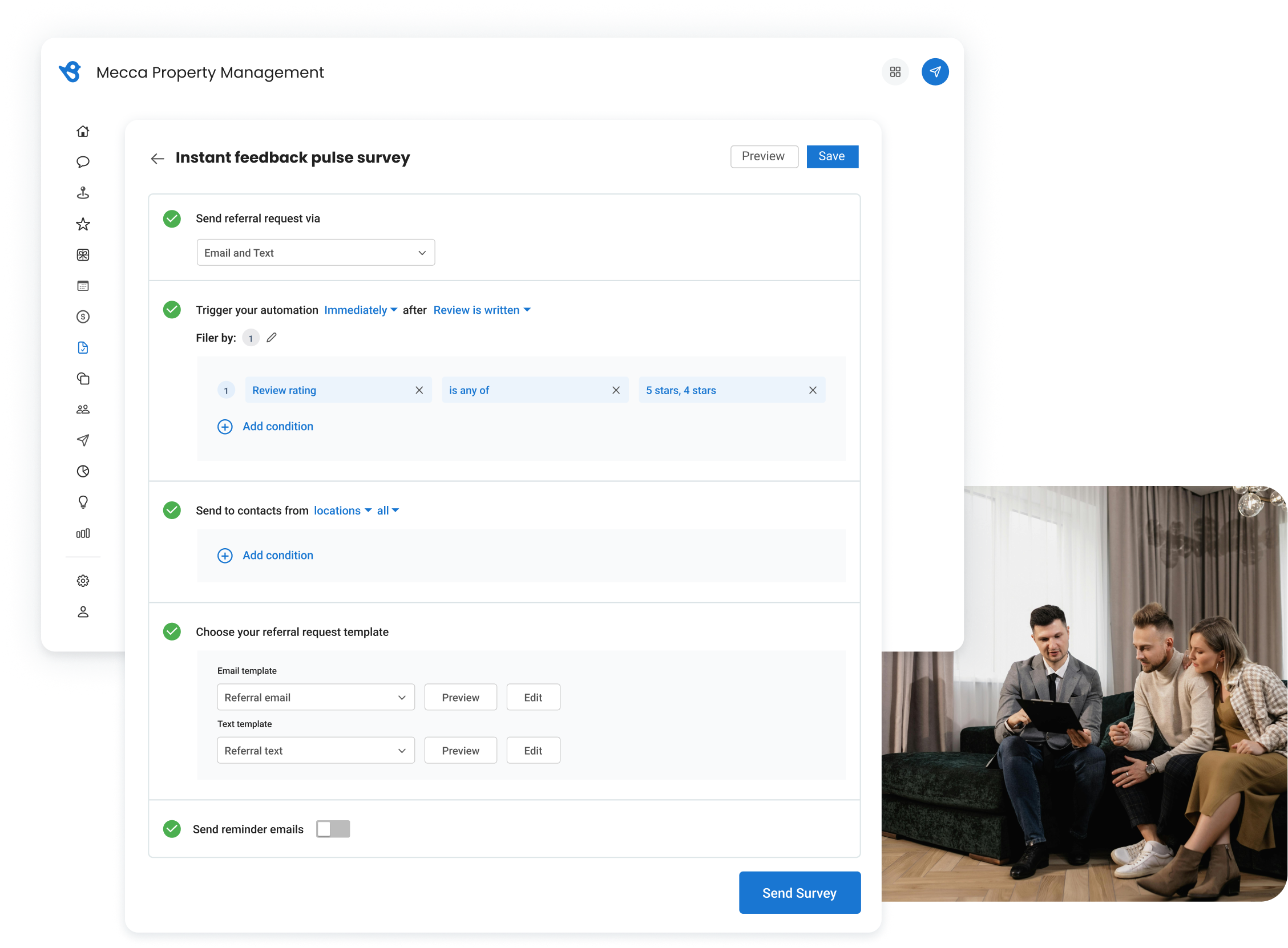
Task: Remove the 5 stars, 4 stars value
Action: tap(812, 390)
